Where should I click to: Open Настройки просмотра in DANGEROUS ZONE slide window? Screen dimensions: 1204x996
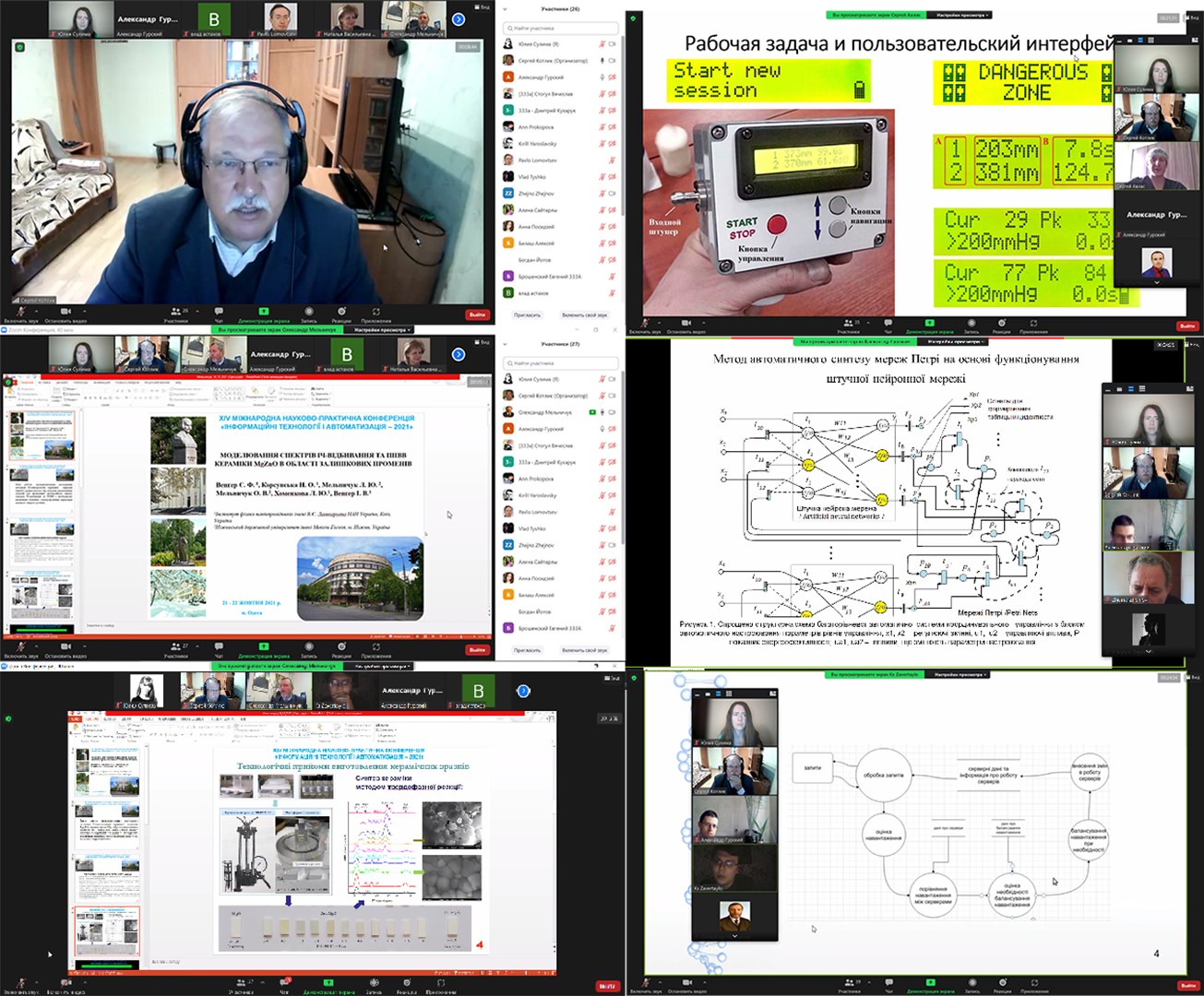[x=960, y=15]
